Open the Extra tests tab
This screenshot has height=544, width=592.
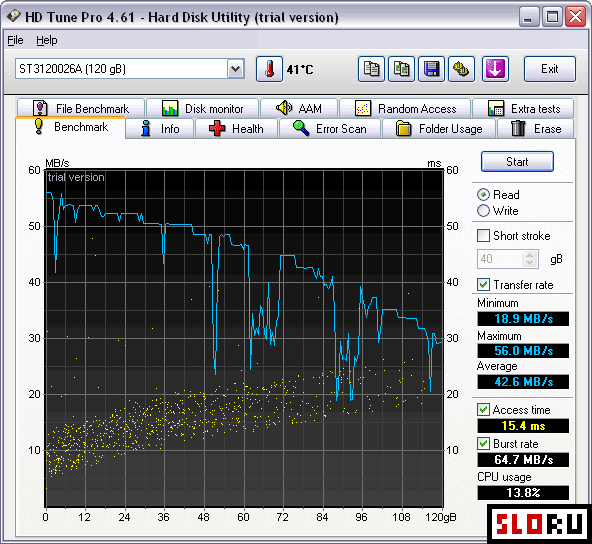(523, 108)
